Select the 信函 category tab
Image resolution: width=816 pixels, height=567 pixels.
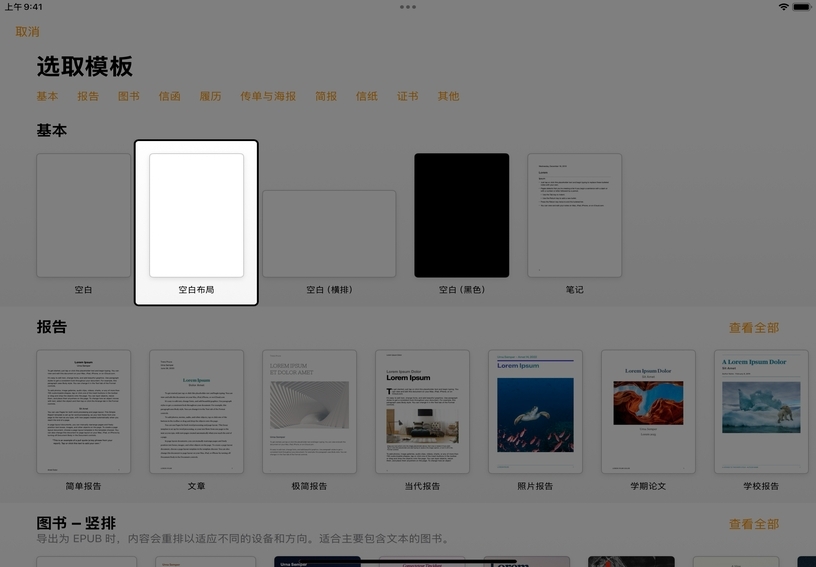[169, 97]
